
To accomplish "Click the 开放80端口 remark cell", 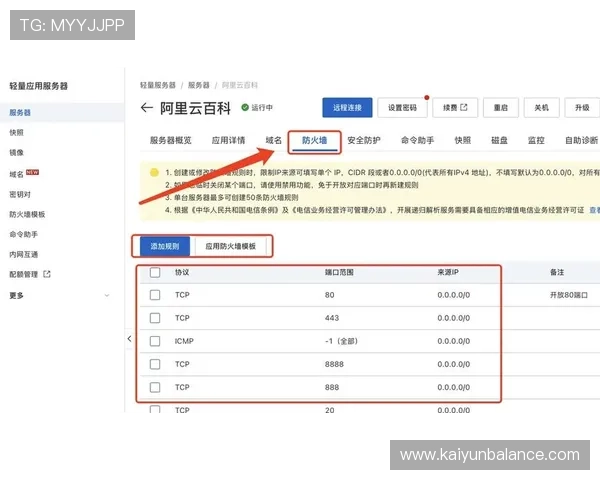I will point(569,295).
